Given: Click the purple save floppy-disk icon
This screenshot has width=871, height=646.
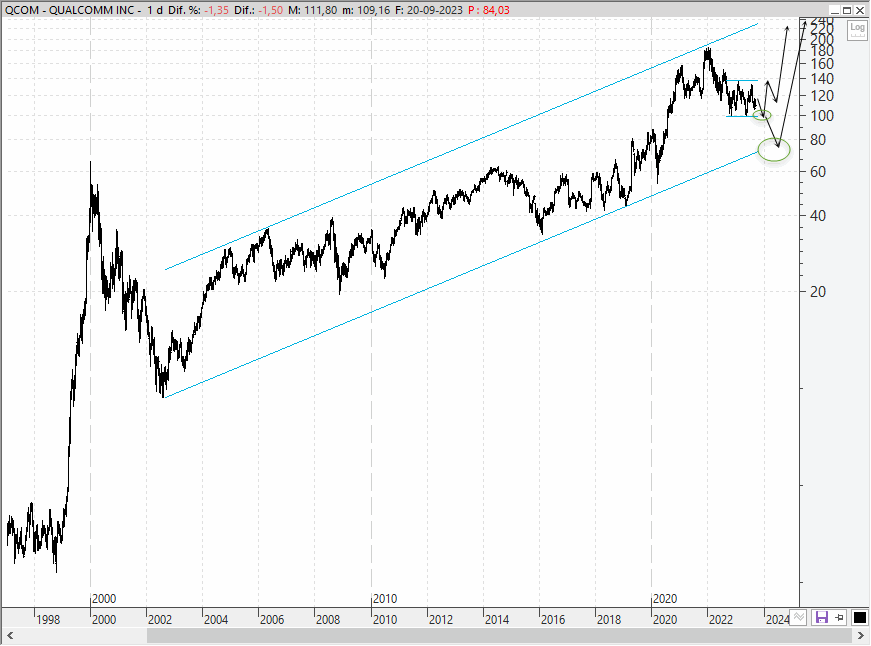Looking at the screenshot, I should [x=821, y=617].
